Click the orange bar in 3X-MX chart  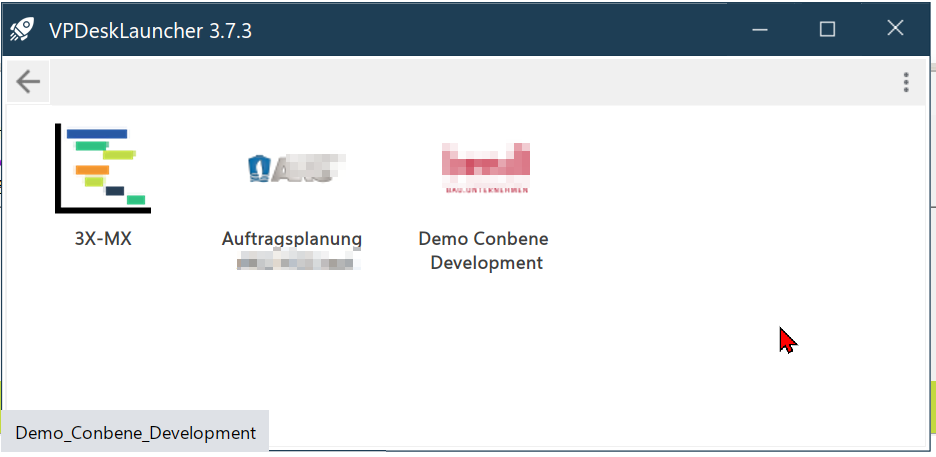point(92,169)
